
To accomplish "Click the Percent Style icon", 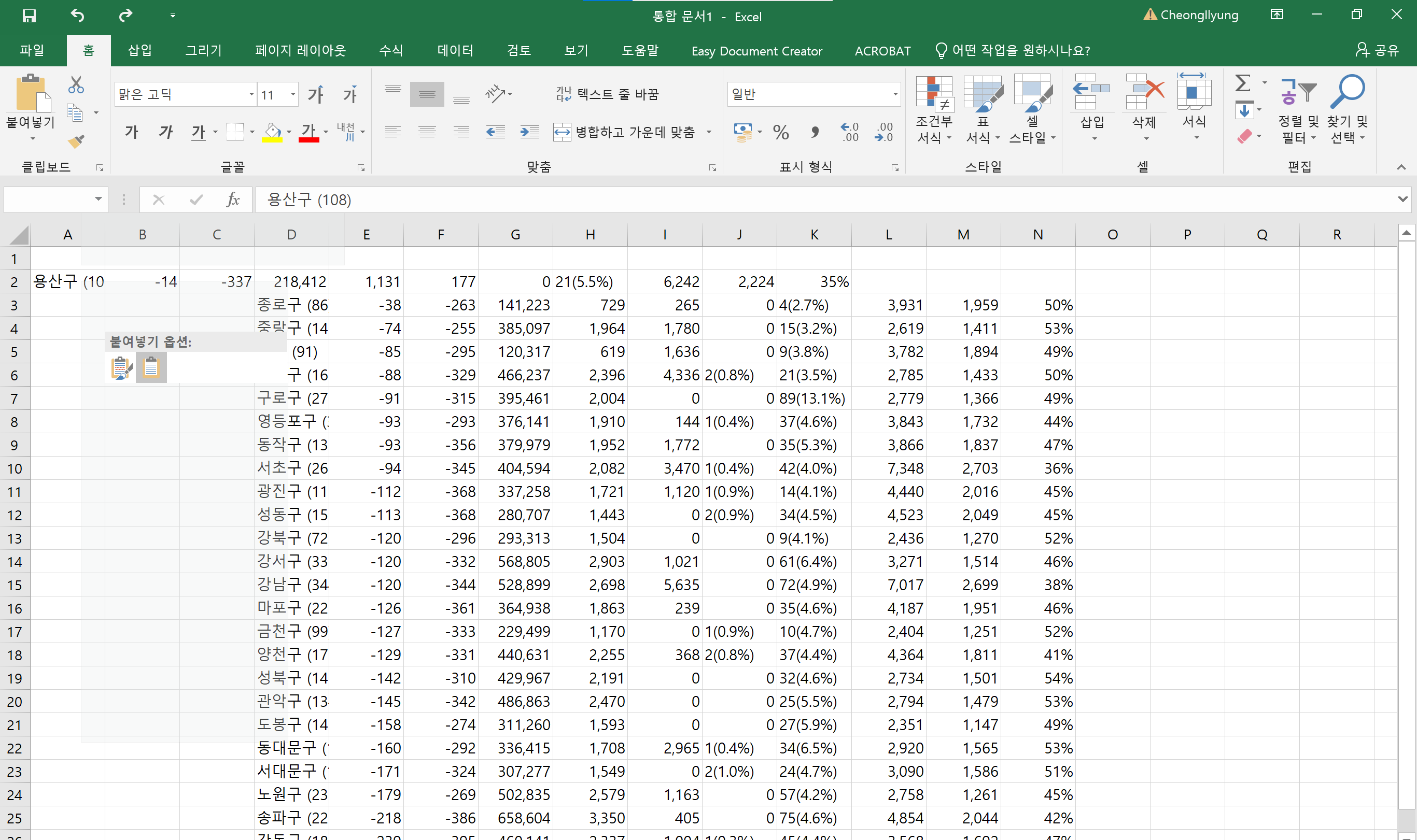I will (780, 133).
